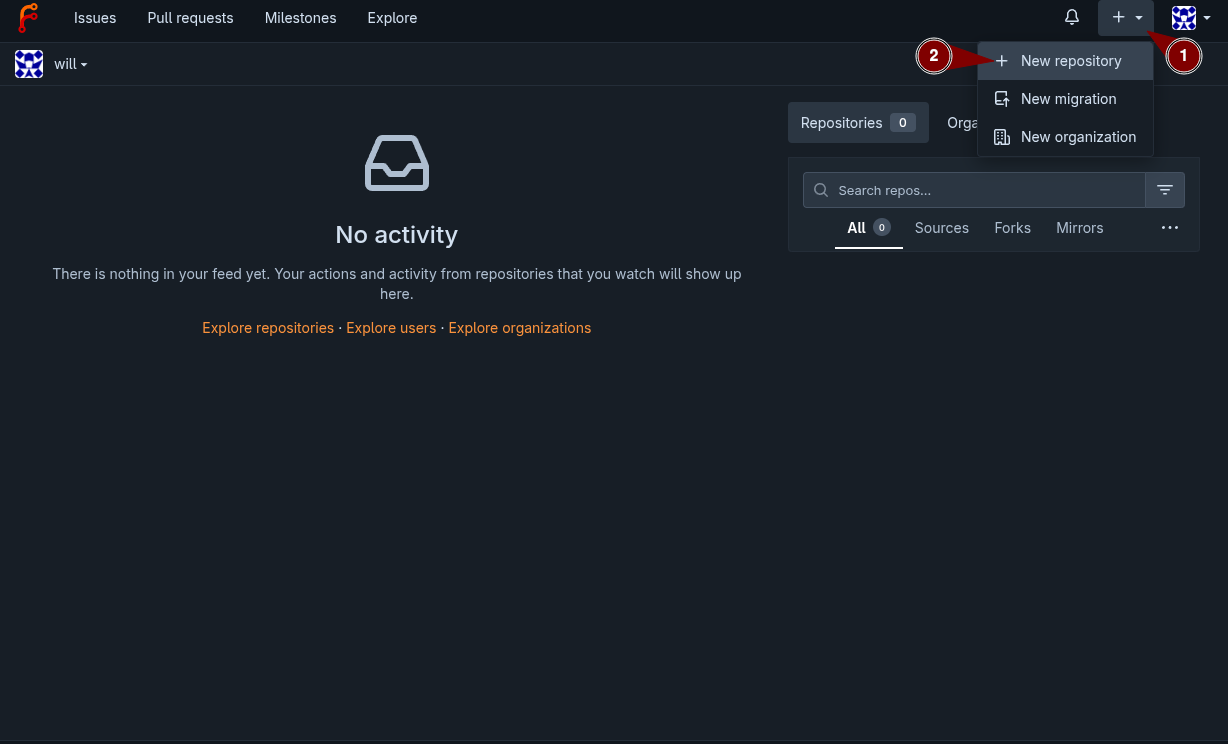This screenshot has width=1228, height=744.
Task: Select the Mirrors tab
Action: (x=1079, y=228)
